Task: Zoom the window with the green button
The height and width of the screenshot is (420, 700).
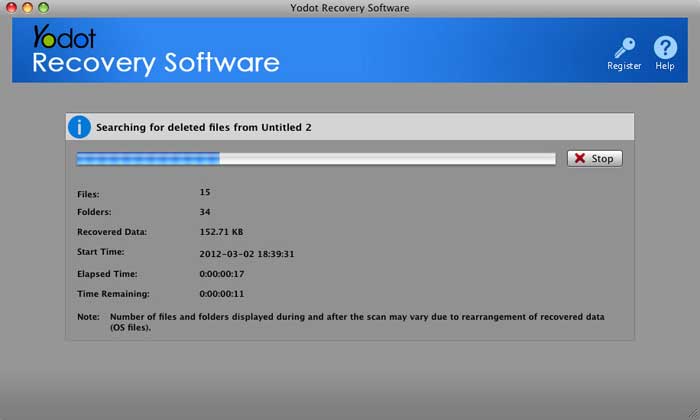Action: [43, 7]
